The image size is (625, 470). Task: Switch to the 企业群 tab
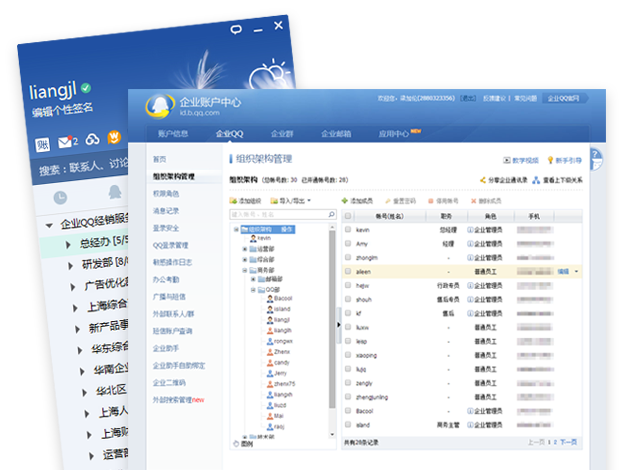point(282,134)
